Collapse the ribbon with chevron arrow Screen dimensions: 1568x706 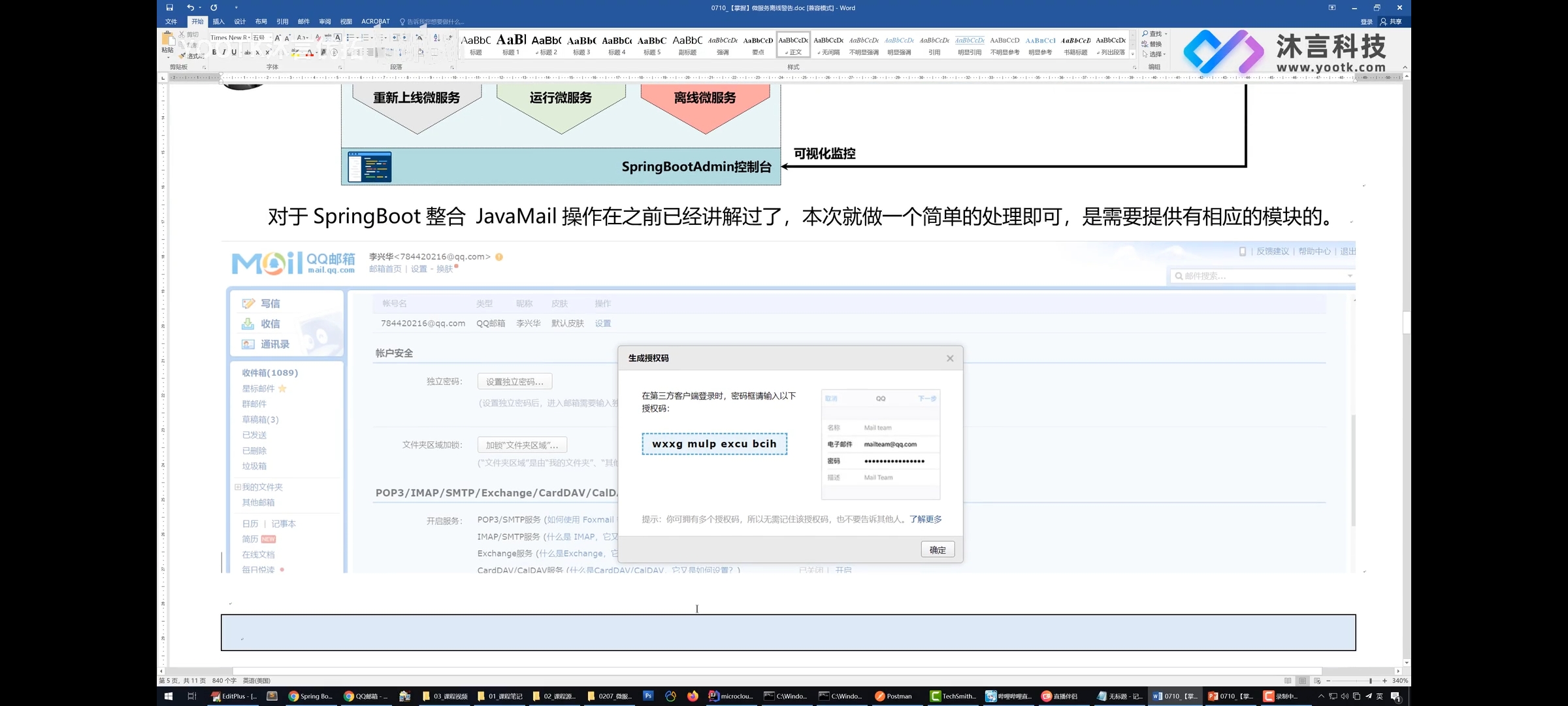pos(1405,67)
